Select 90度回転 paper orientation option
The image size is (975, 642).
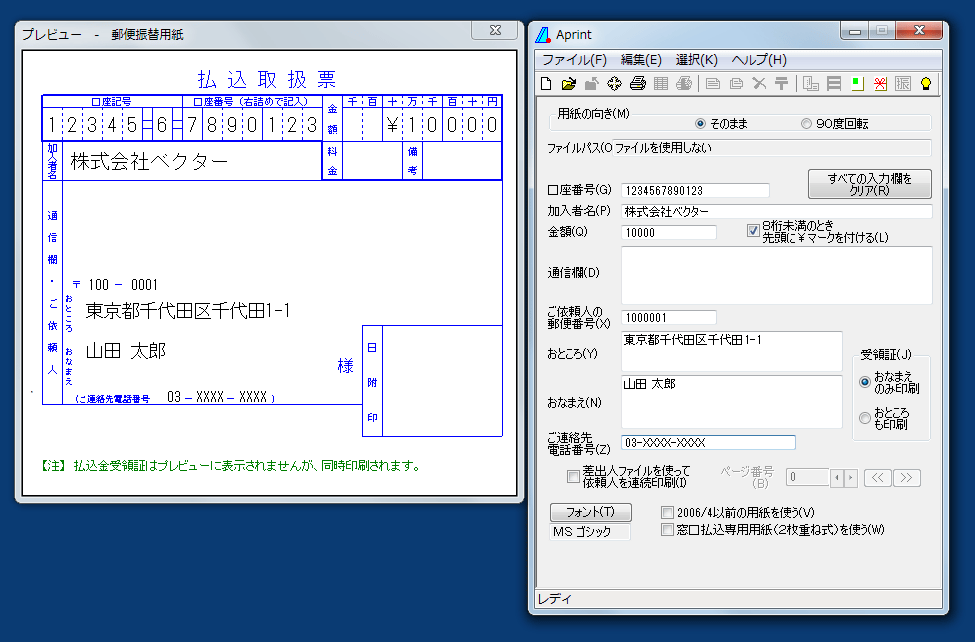click(834, 124)
